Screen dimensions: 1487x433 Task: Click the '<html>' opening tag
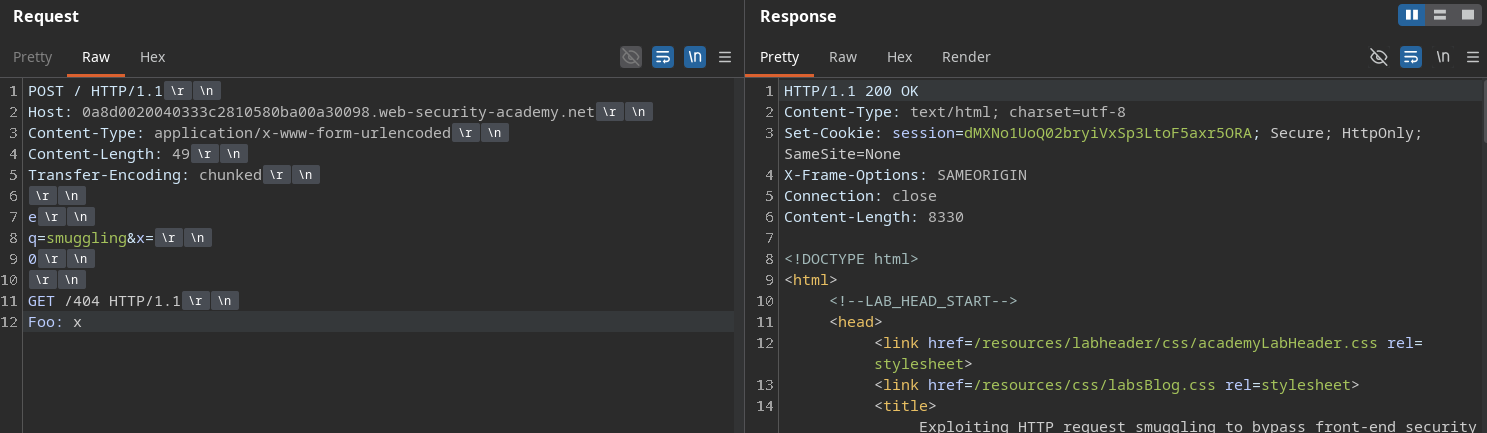pyautogui.click(x=811, y=280)
